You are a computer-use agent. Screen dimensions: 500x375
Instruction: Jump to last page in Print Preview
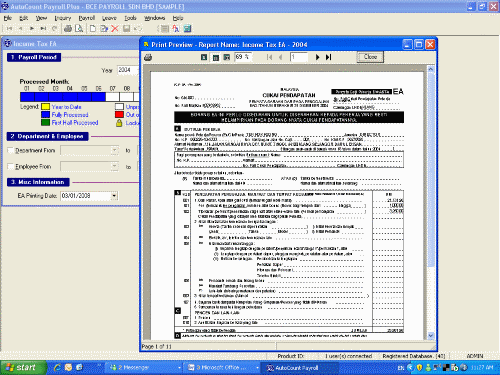point(328,57)
